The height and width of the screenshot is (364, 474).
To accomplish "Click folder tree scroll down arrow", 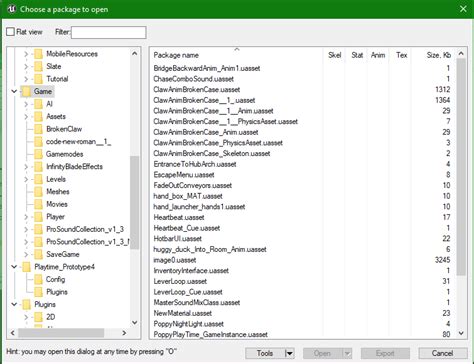I will [135, 322].
